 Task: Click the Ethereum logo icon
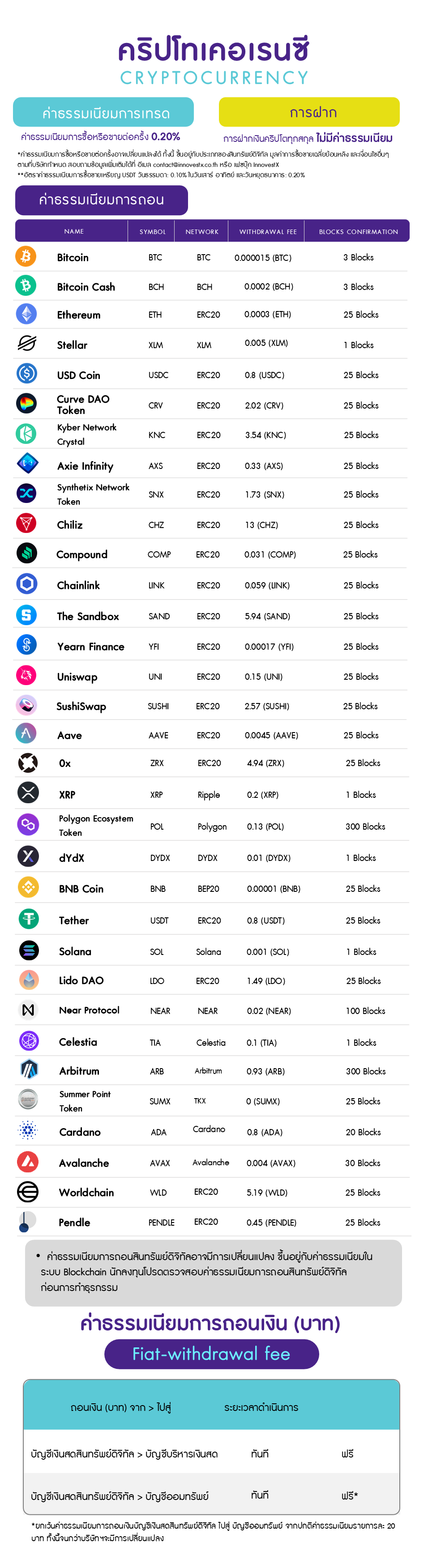(26, 314)
